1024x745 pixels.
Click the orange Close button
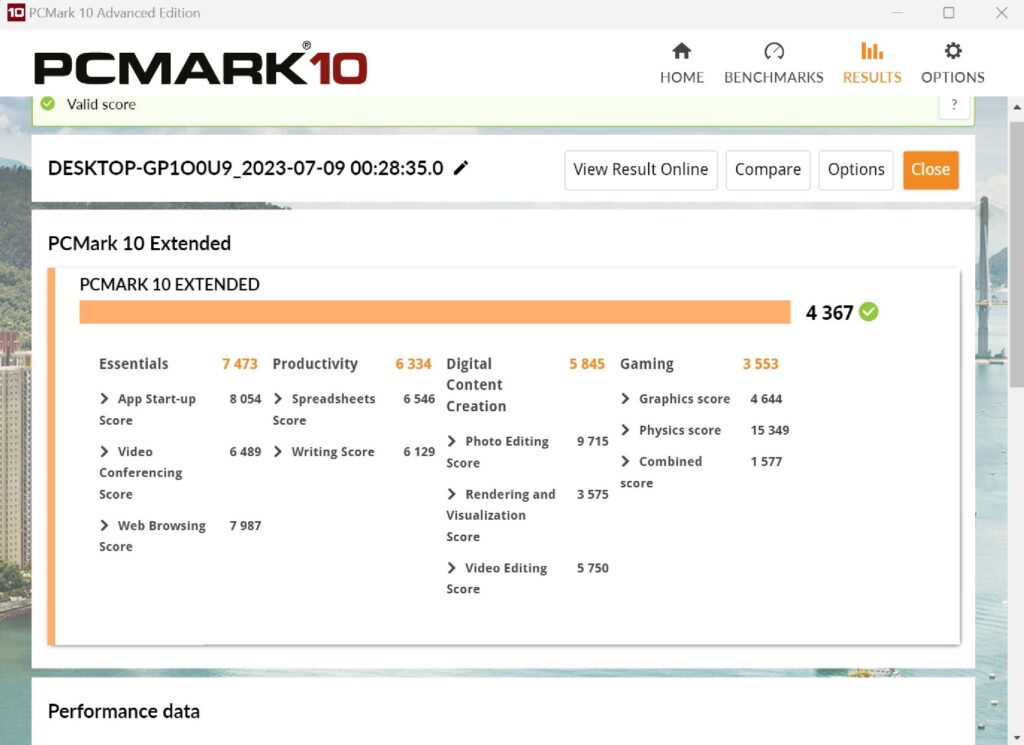(931, 170)
